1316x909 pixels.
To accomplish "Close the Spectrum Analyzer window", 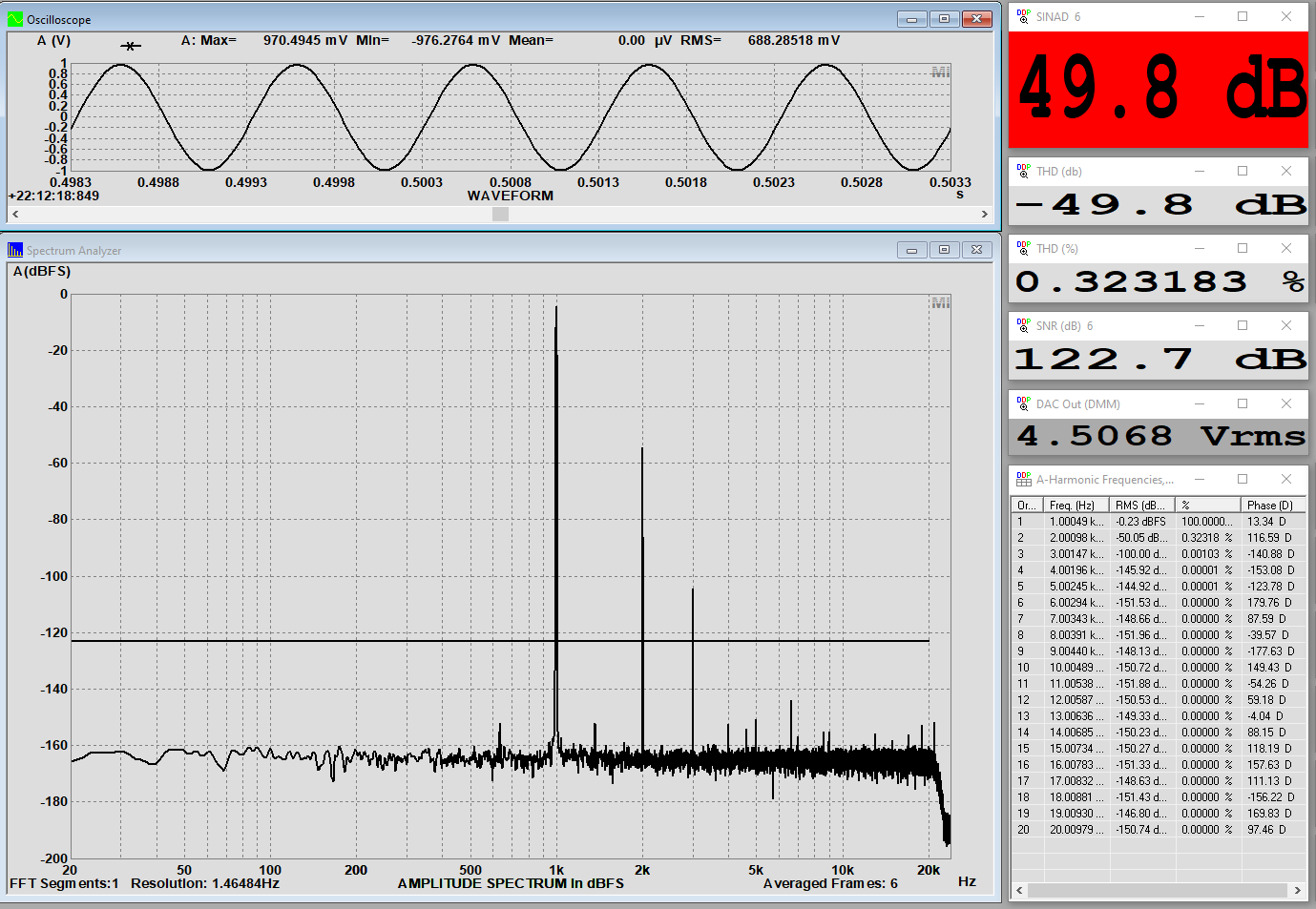I will click(x=976, y=250).
